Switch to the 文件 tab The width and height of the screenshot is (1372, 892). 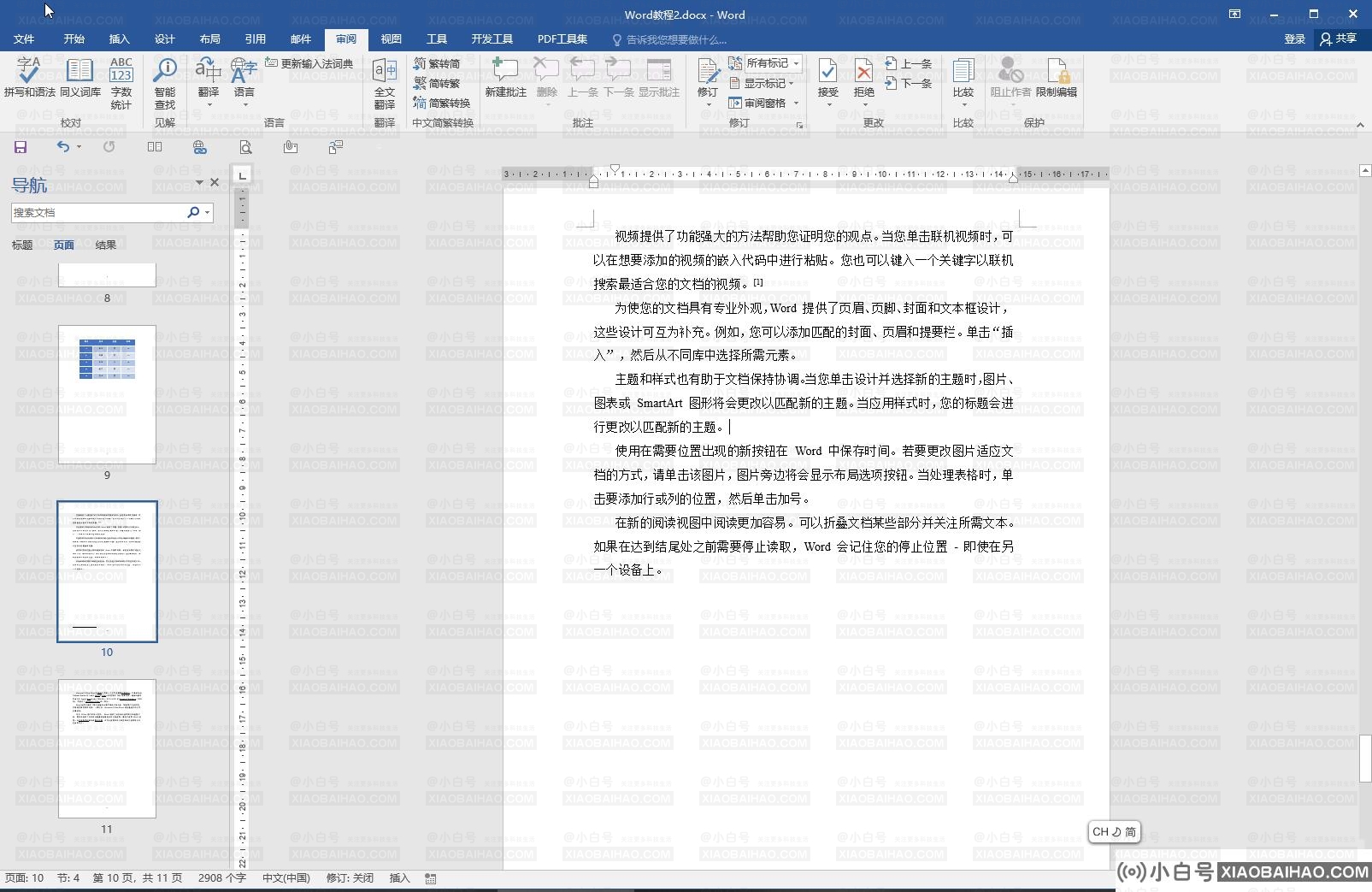(x=24, y=39)
